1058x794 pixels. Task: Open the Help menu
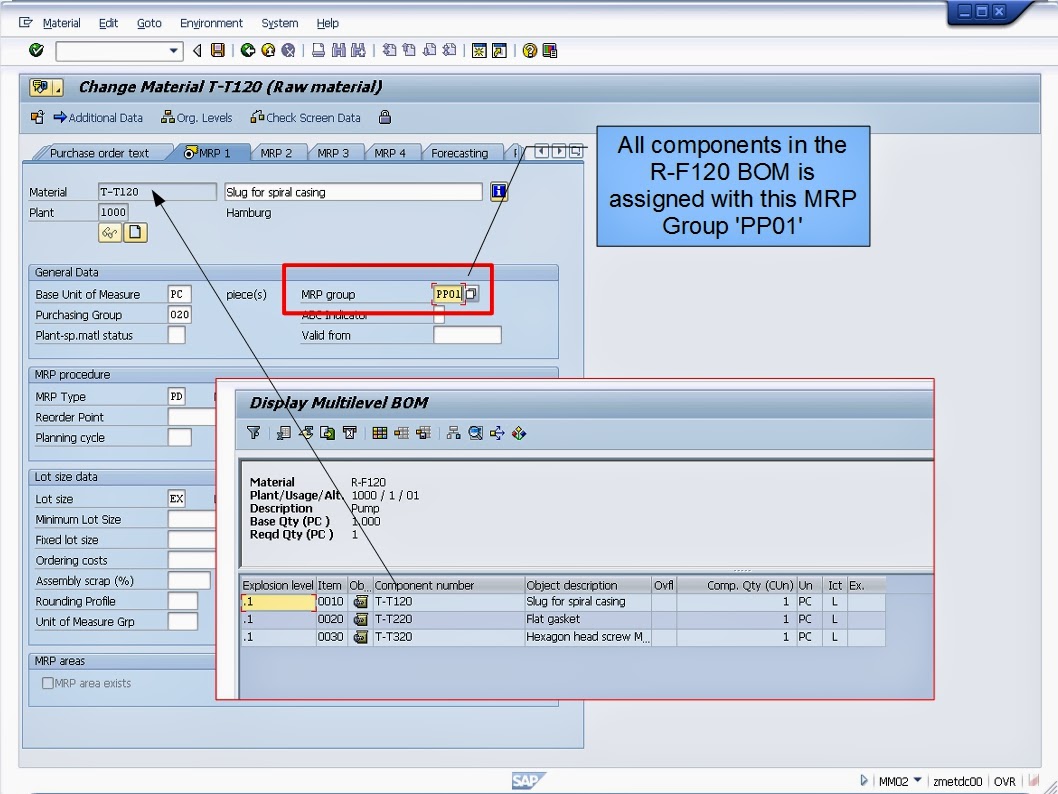pos(327,23)
